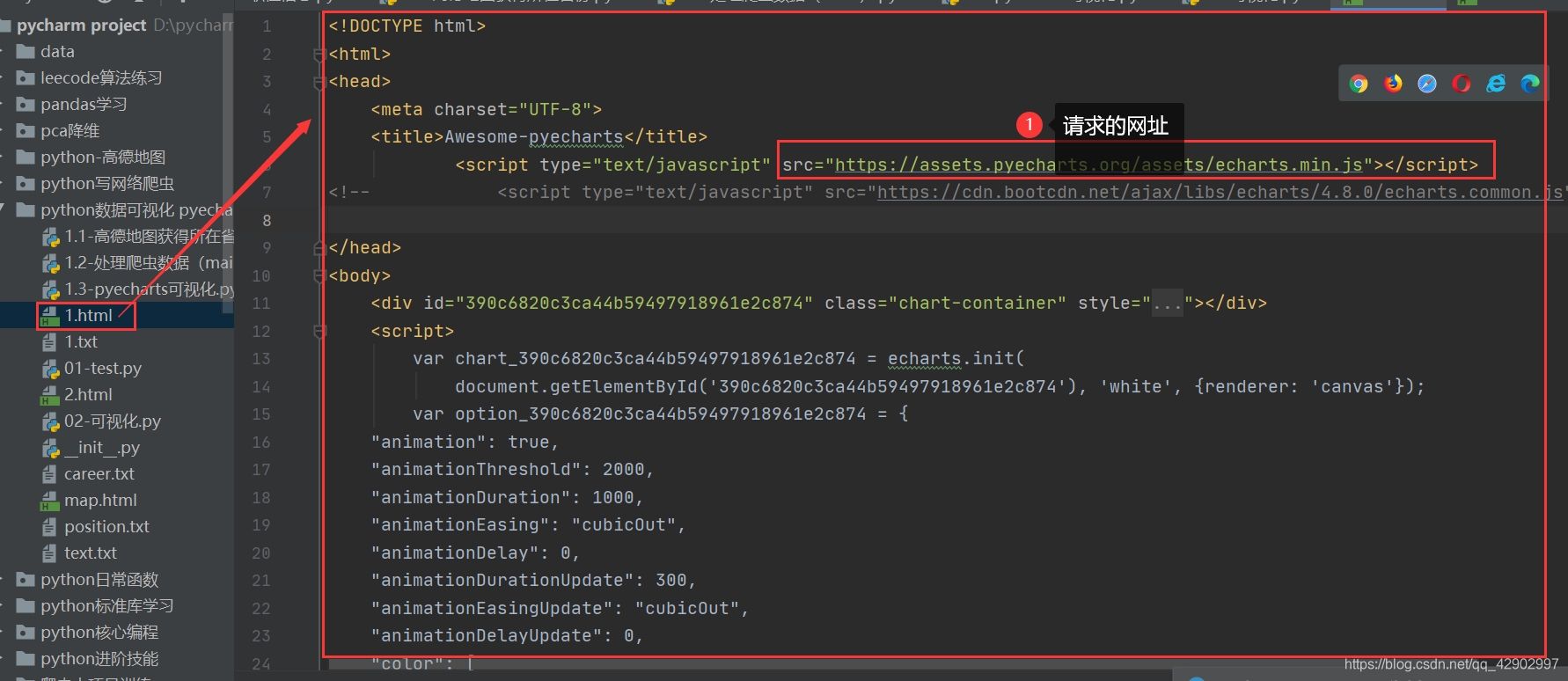Click line number 8 in the gutter
1568x681 pixels.
coord(267,220)
